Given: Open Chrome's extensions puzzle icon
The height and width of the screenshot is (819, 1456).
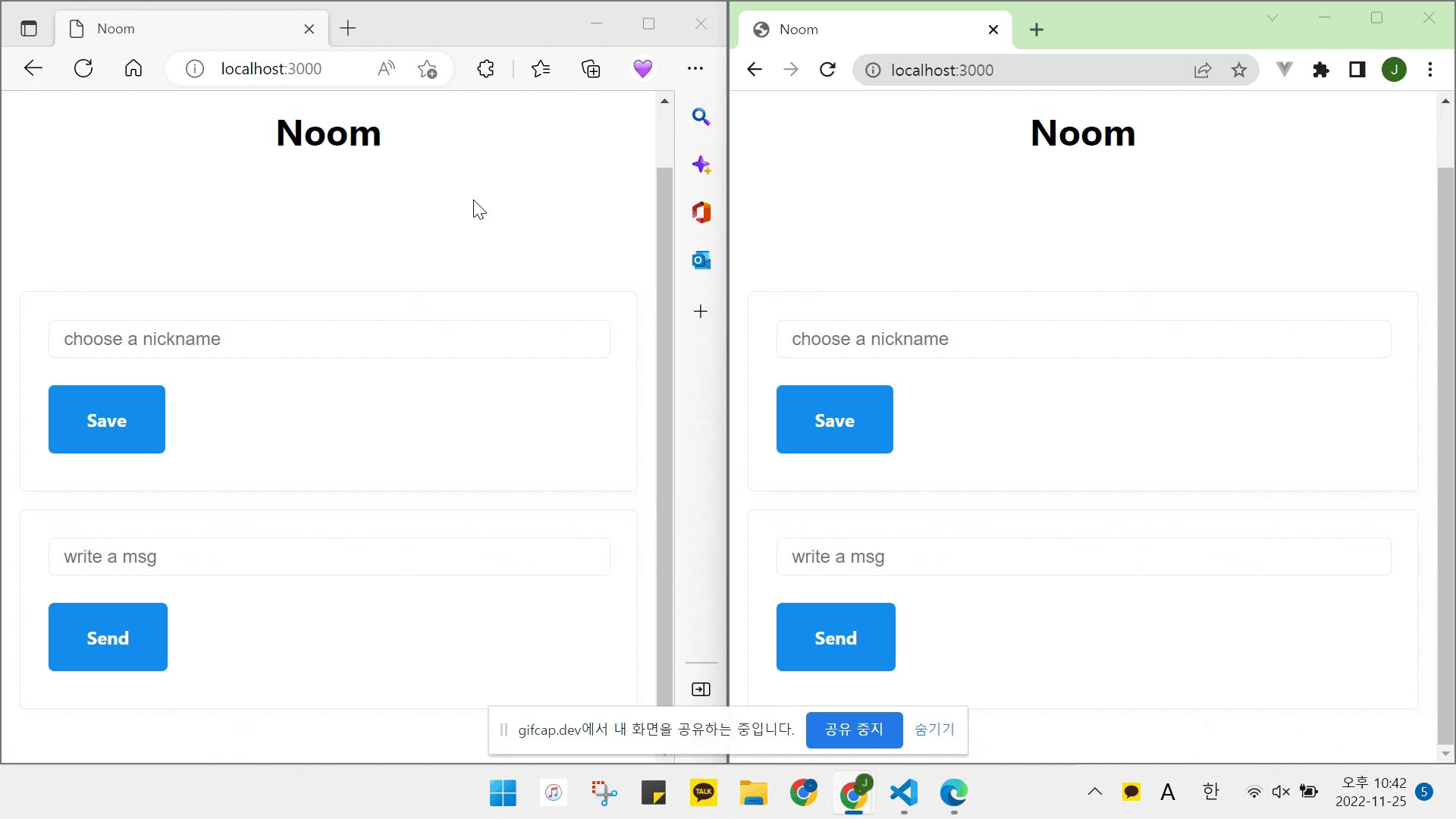Looking at the screenshot, I should (1322, 70).
